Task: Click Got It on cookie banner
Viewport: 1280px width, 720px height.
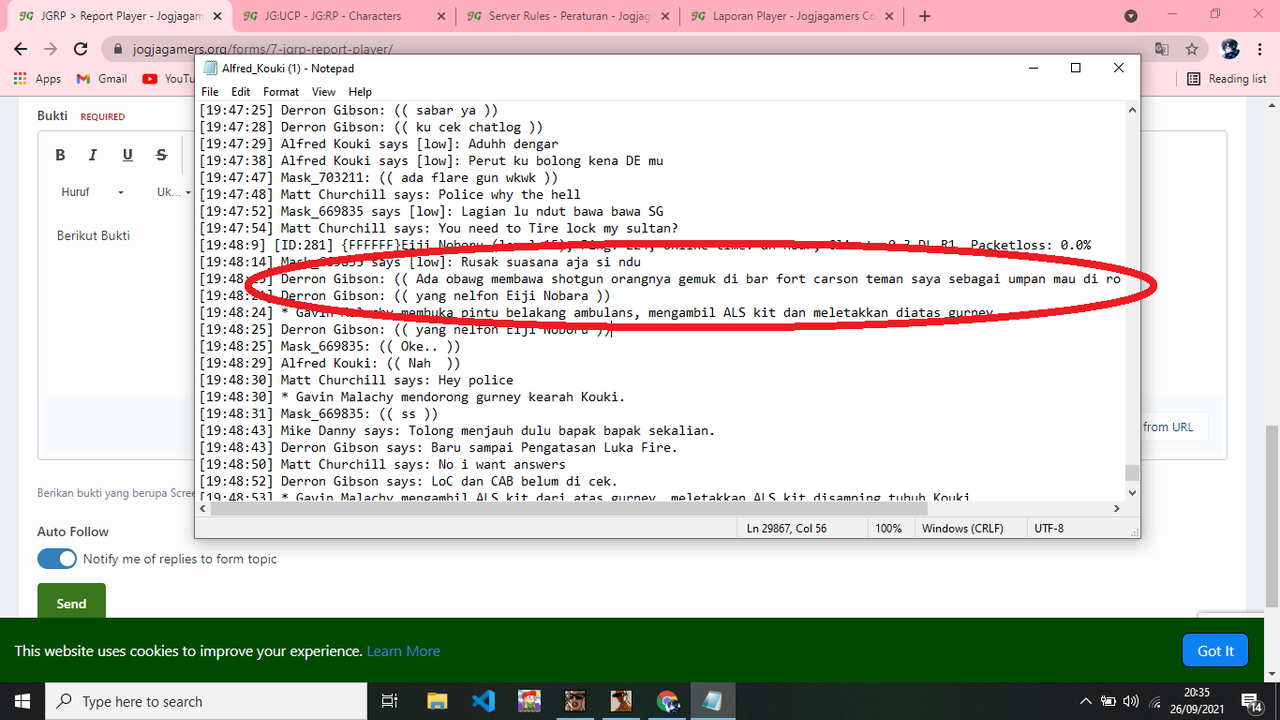Action: click(x=1215, y=651)
